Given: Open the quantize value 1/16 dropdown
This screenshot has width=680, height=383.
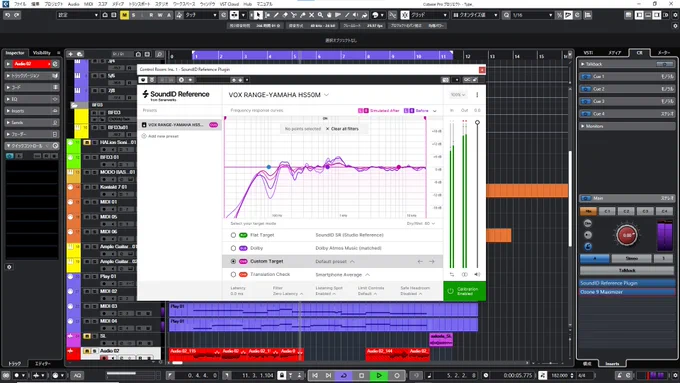Looking at the screenshot, I should click(533, 15).
